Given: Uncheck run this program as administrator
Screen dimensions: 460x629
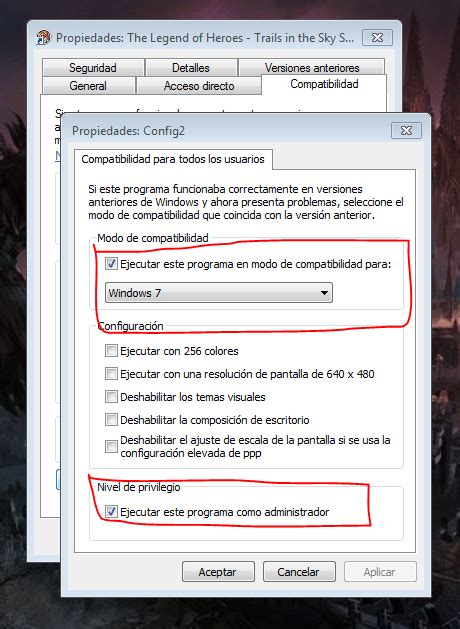Looking at the screenshot, I should 111,512.
